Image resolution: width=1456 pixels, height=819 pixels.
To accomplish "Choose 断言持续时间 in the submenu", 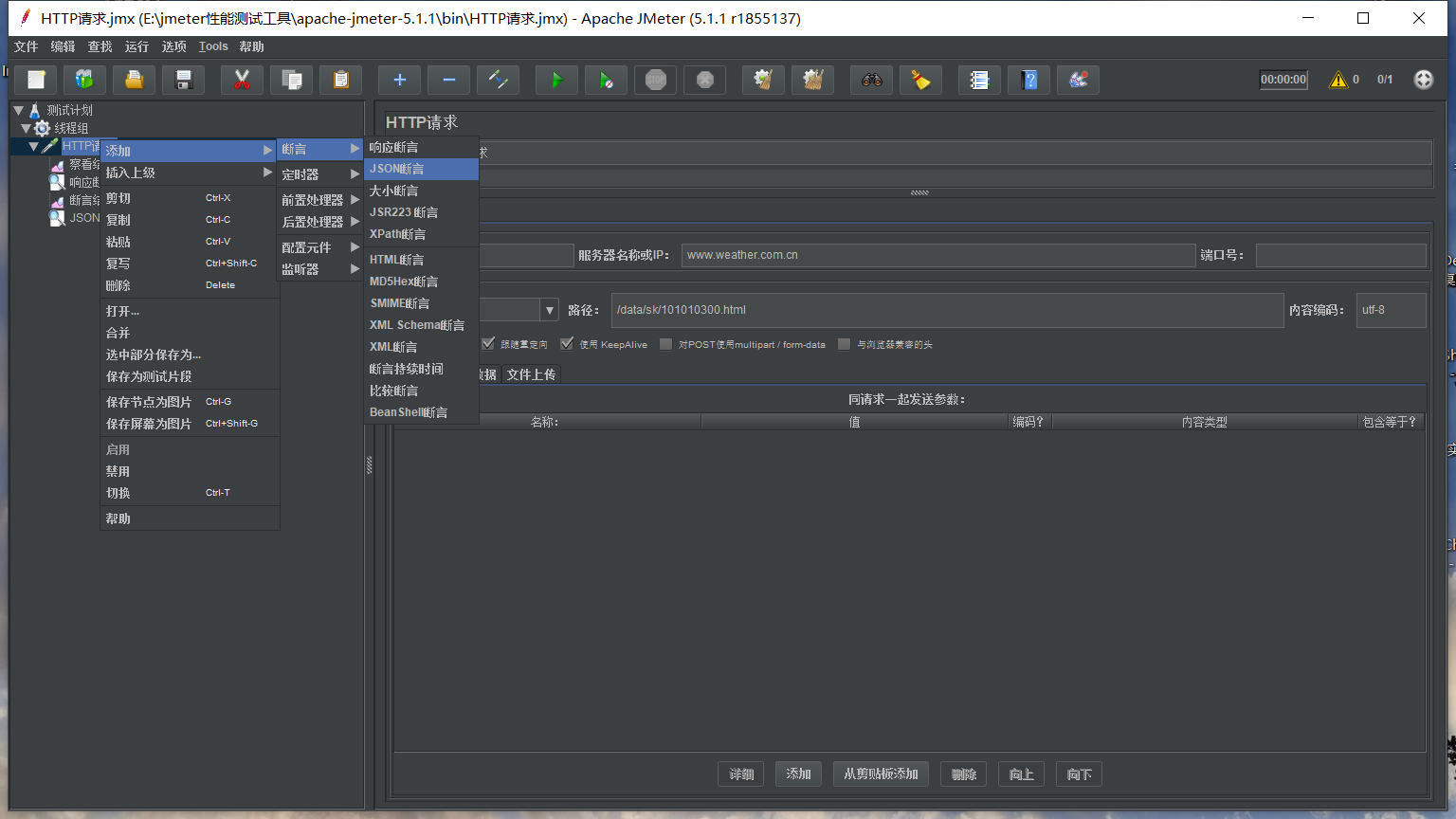I will 422,369.
